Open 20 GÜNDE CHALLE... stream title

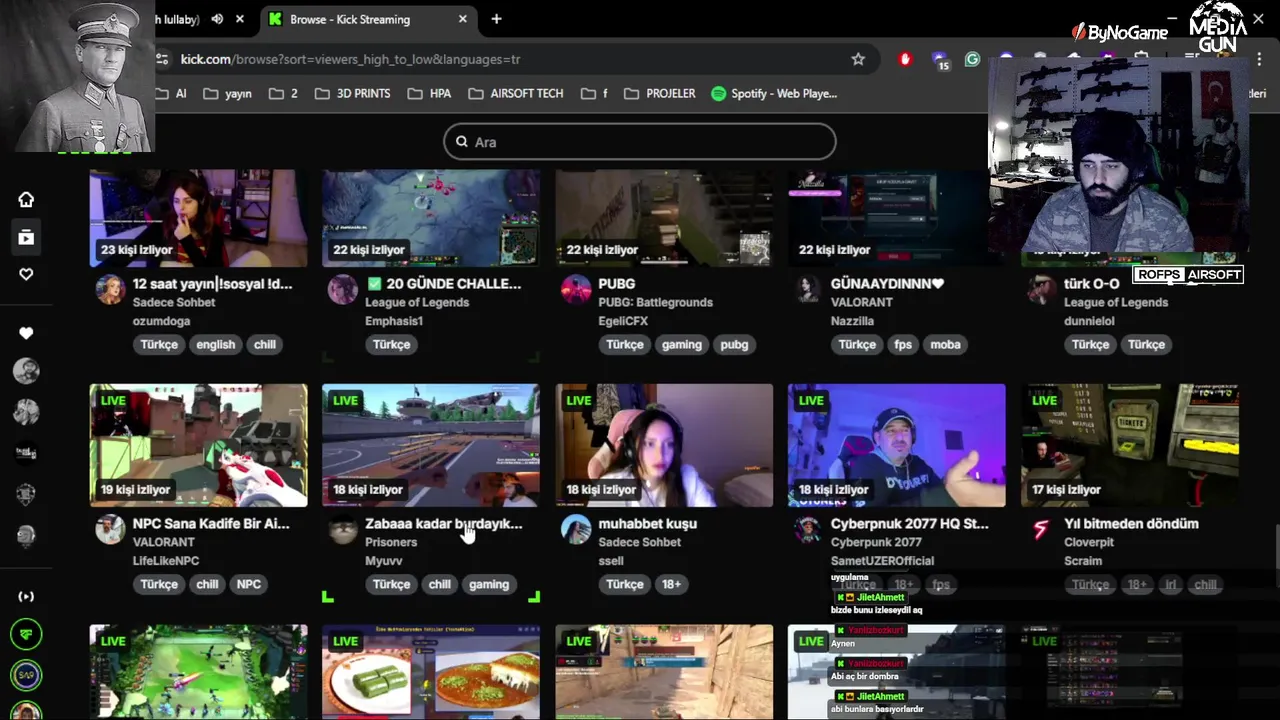coord(444,283)
